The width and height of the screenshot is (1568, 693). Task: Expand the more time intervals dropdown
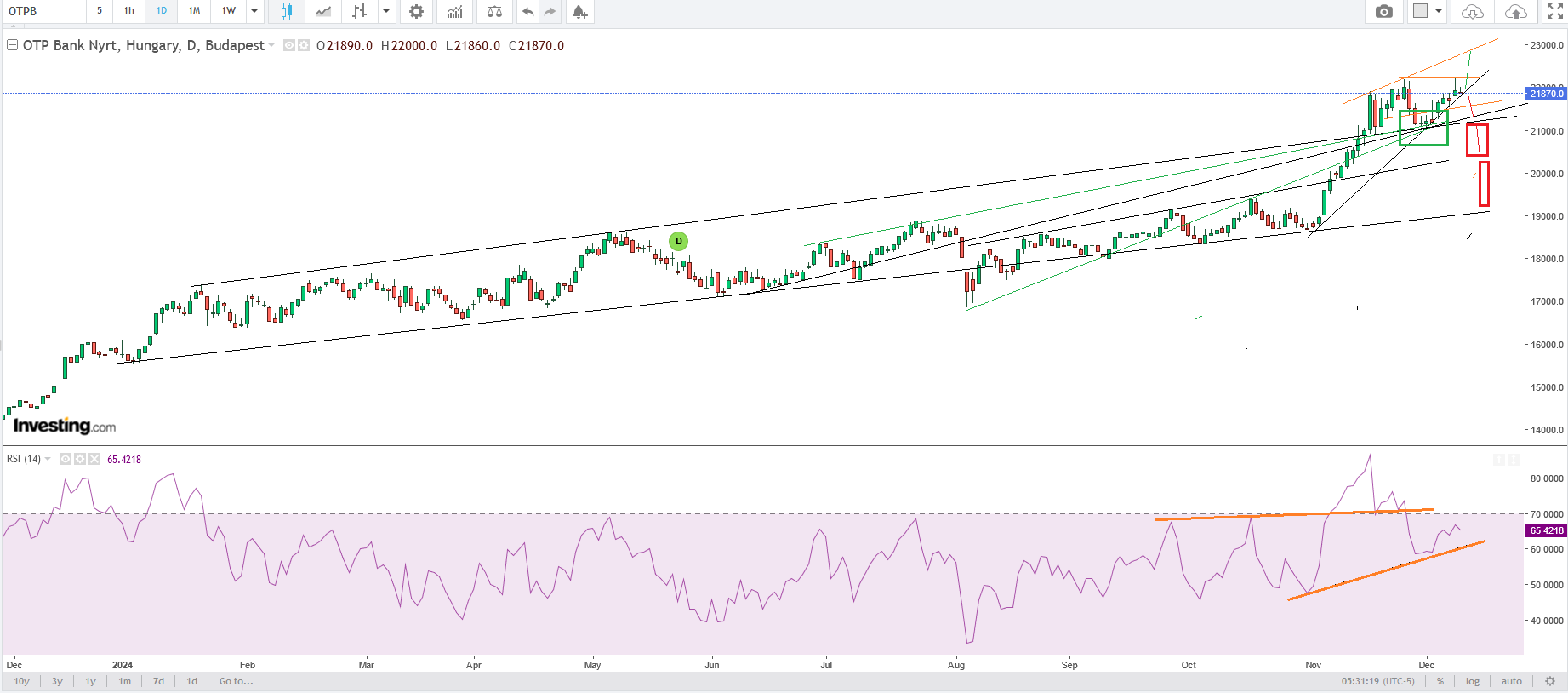(254, 11)
